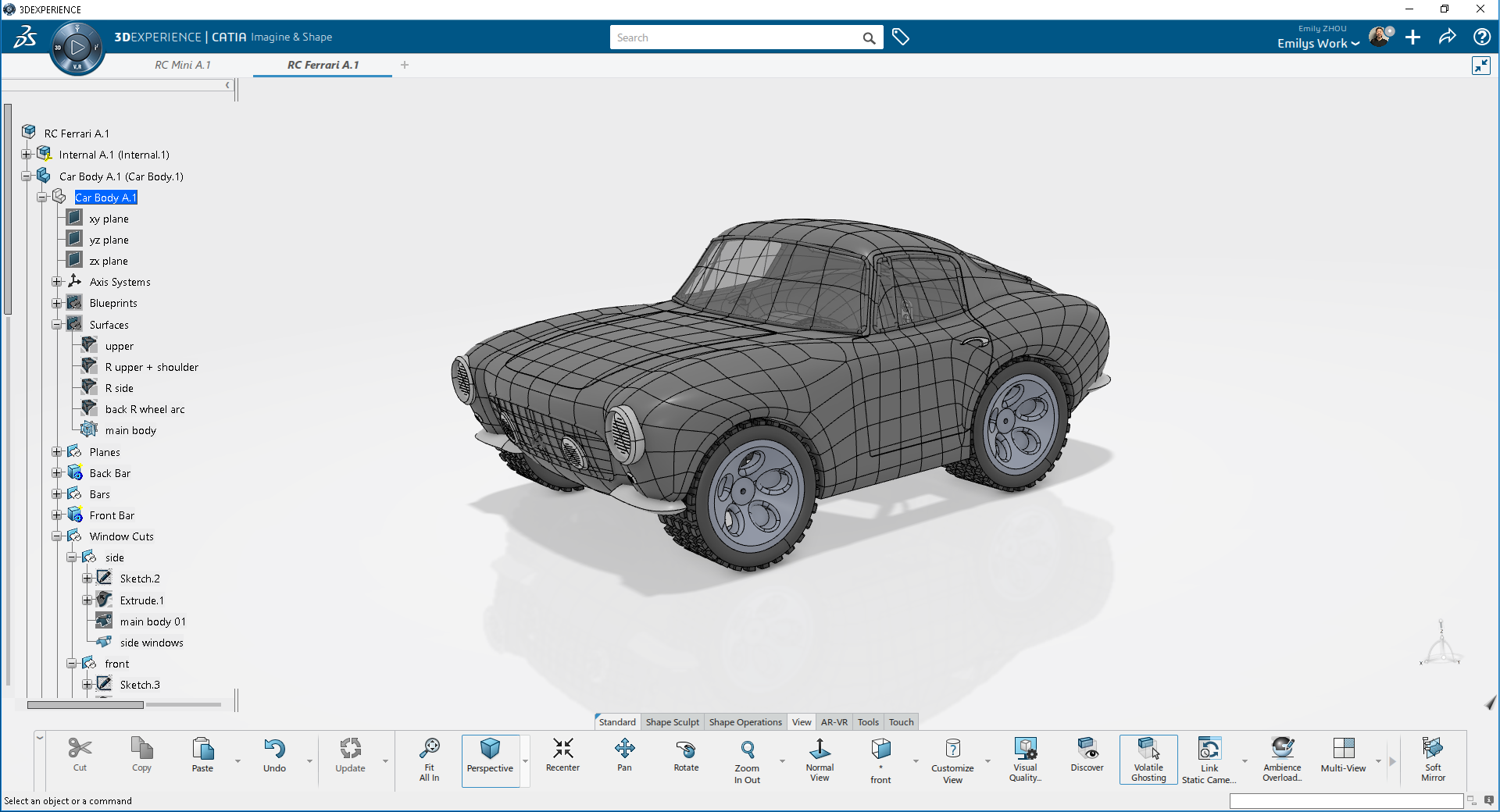Viewport: 1500px width, 812px height.
Task: Select the Recenter tool
Action: pyautogui.click(x=562, y=756)
